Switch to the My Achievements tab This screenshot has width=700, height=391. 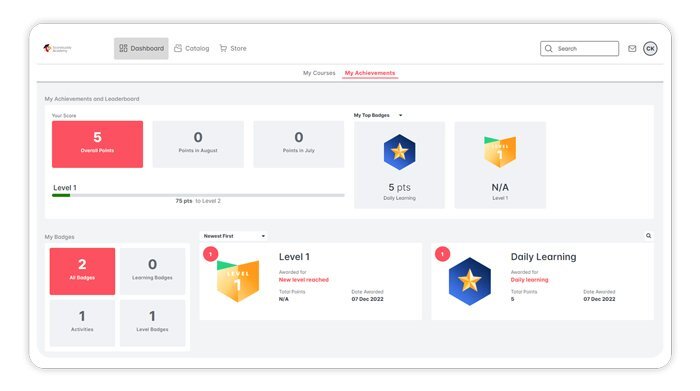370,73
